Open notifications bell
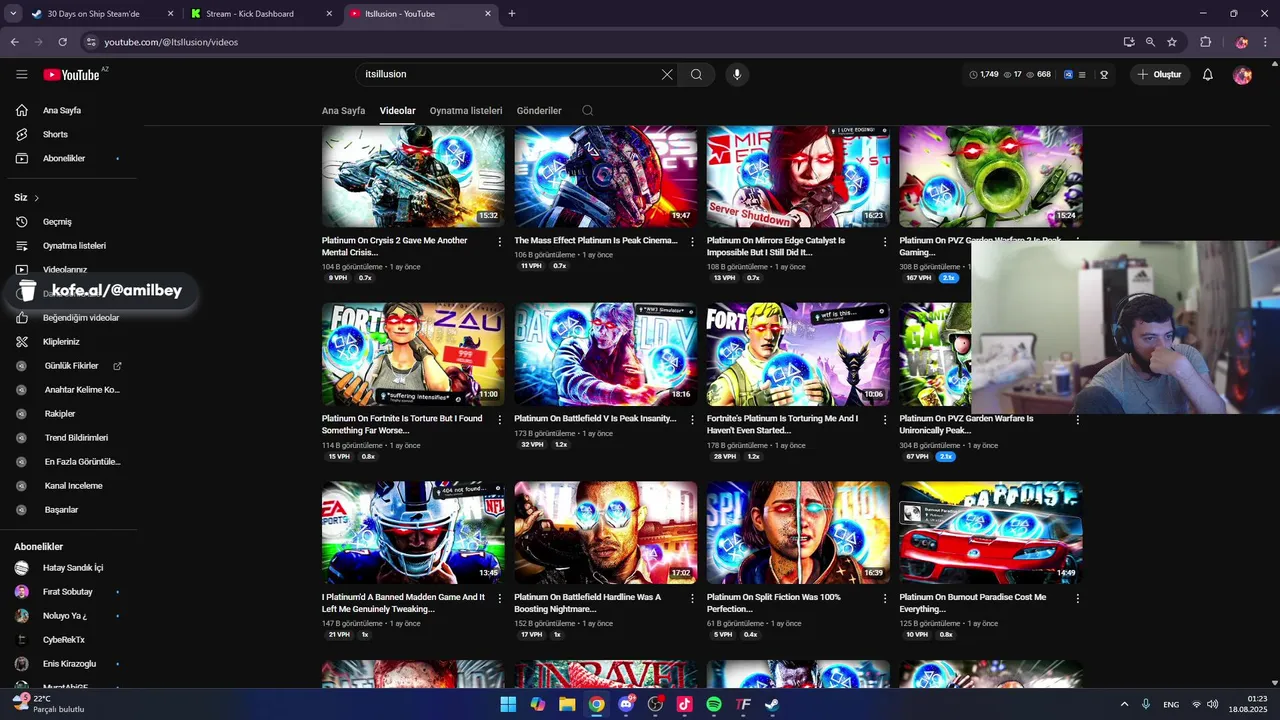Image resolution: width=1280 pixels, height=720 pixels. [1207, 74]
